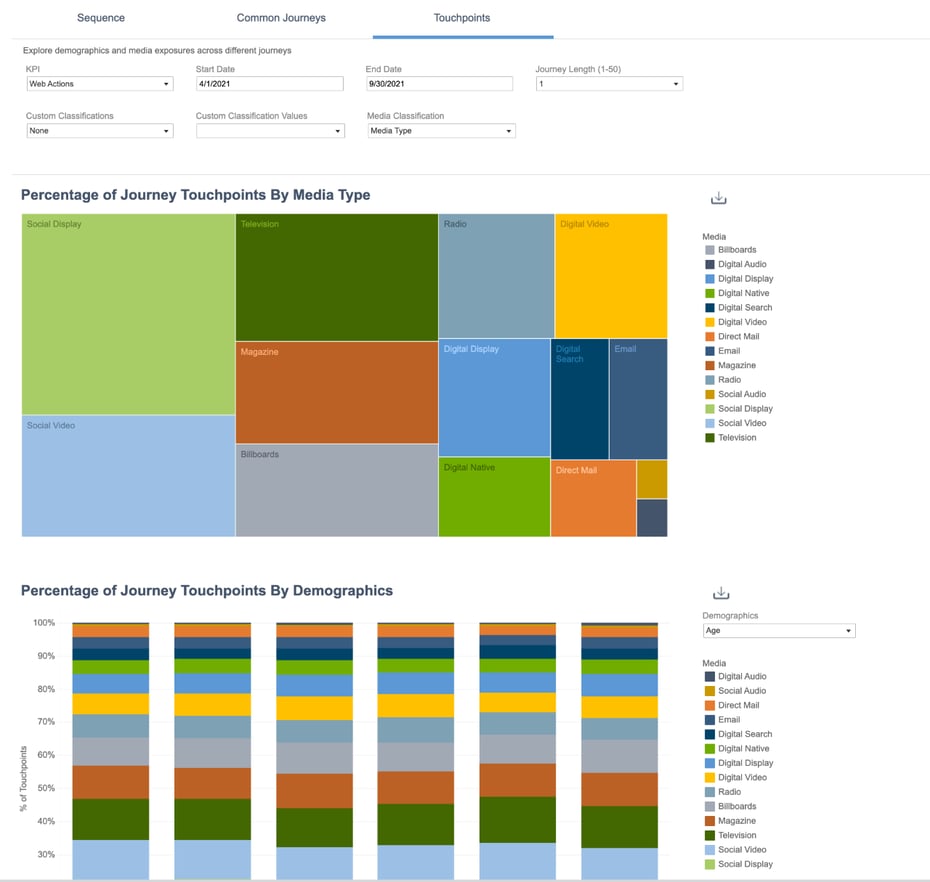Screen dimensions: 930x882
Task: Switch to the Sequence tab
Action: (101, 18)
